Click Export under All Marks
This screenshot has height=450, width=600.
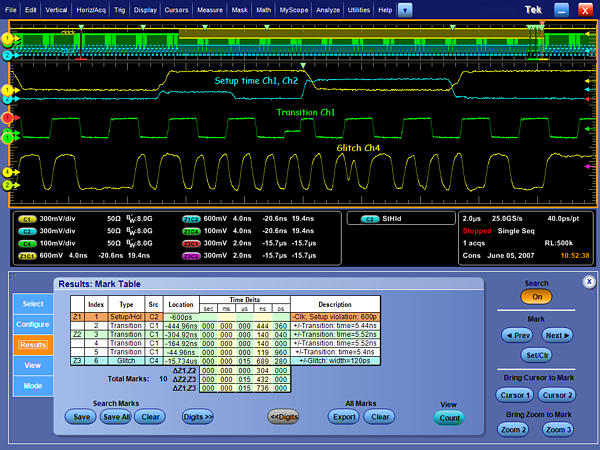click(343, 418)
